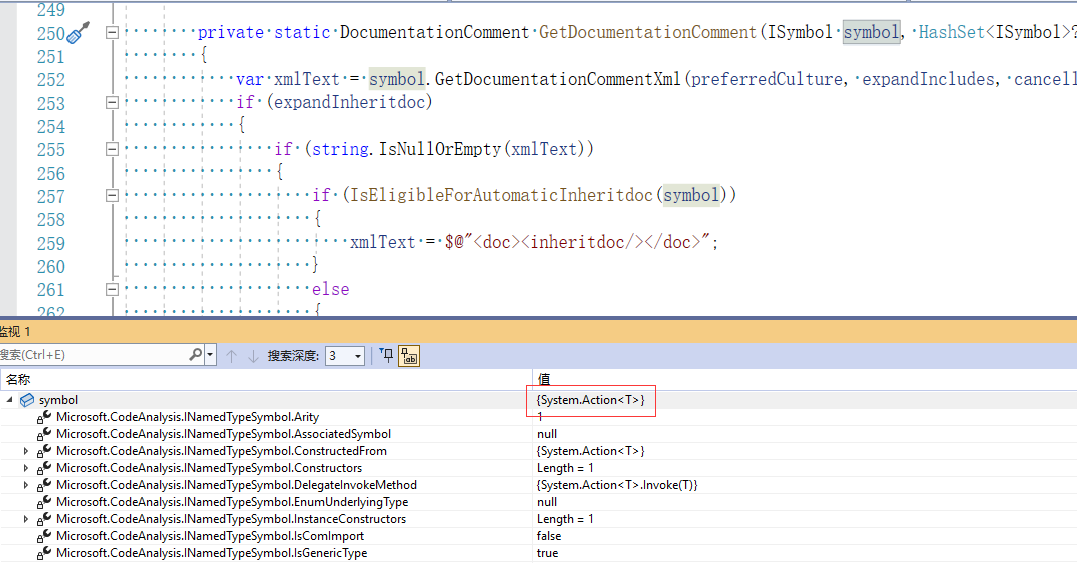Select the EnumUnderlyingType property row
Viewport: 1077px width, 563px height.
coord(538,502)
